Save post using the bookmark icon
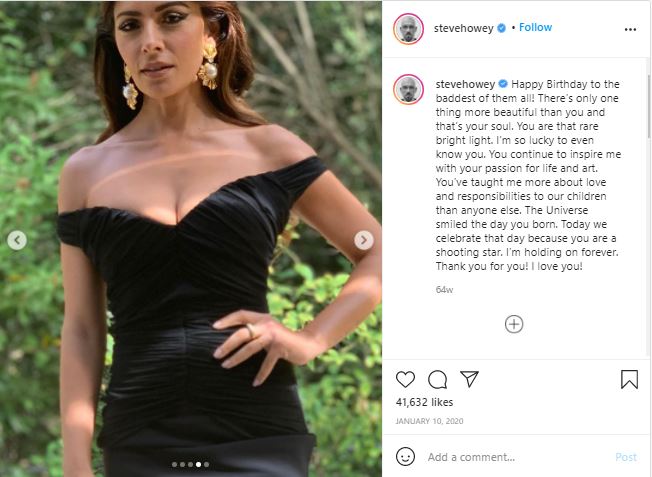This screenshot has width=652, height=477. 629,379
